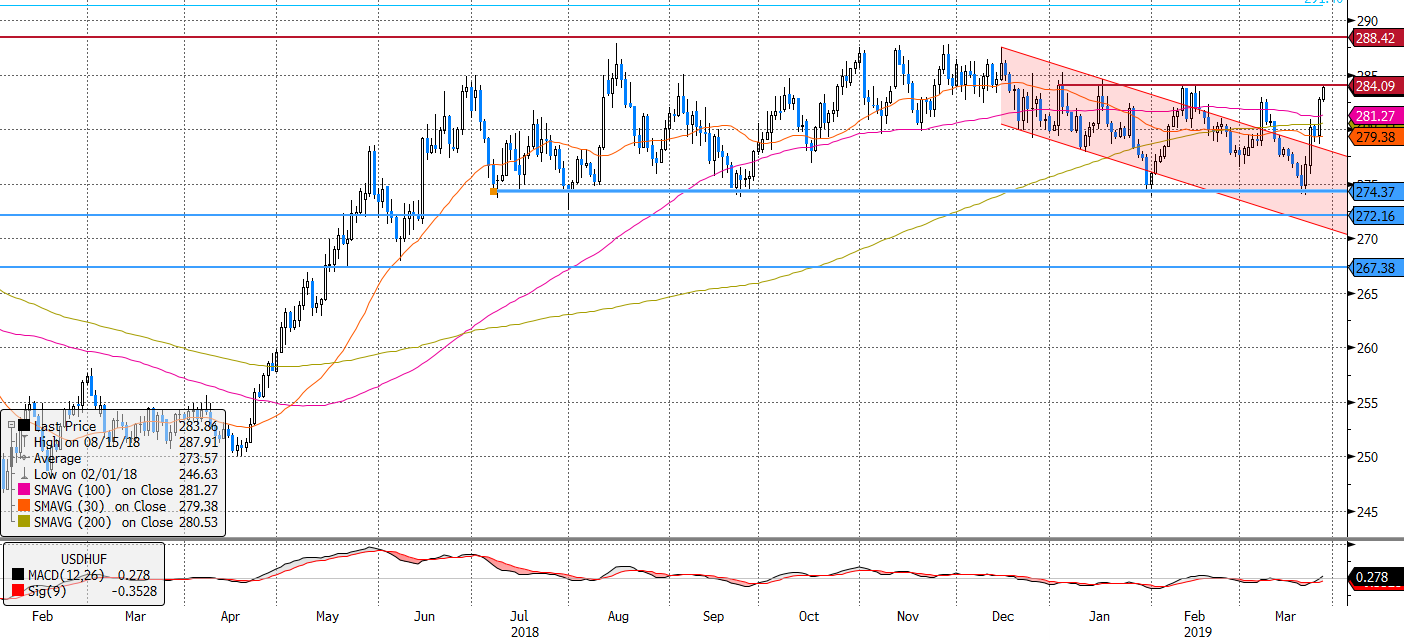
Task: Click the 284.09 red price axis label
Action: click(x=1378, y=86)
